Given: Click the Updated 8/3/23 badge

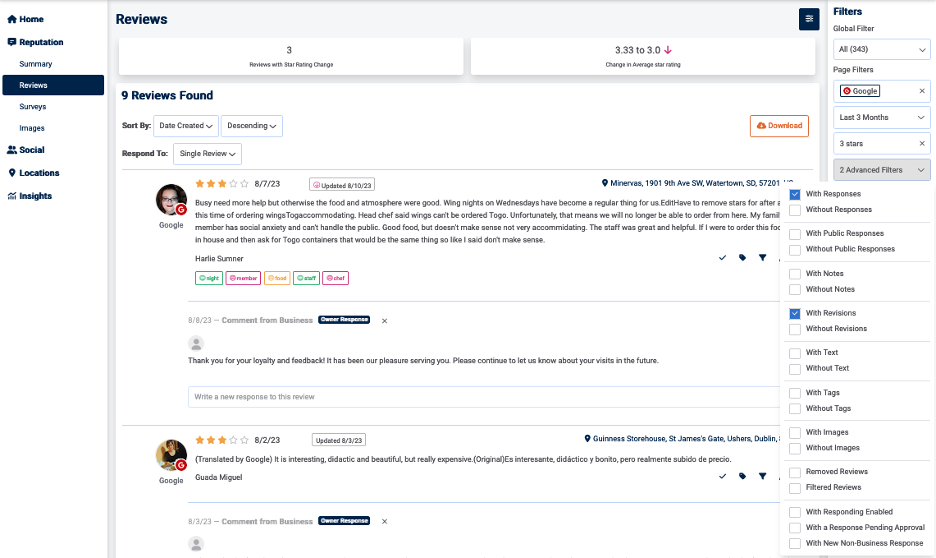Looking at the screenshot, I should pos(338,440).
